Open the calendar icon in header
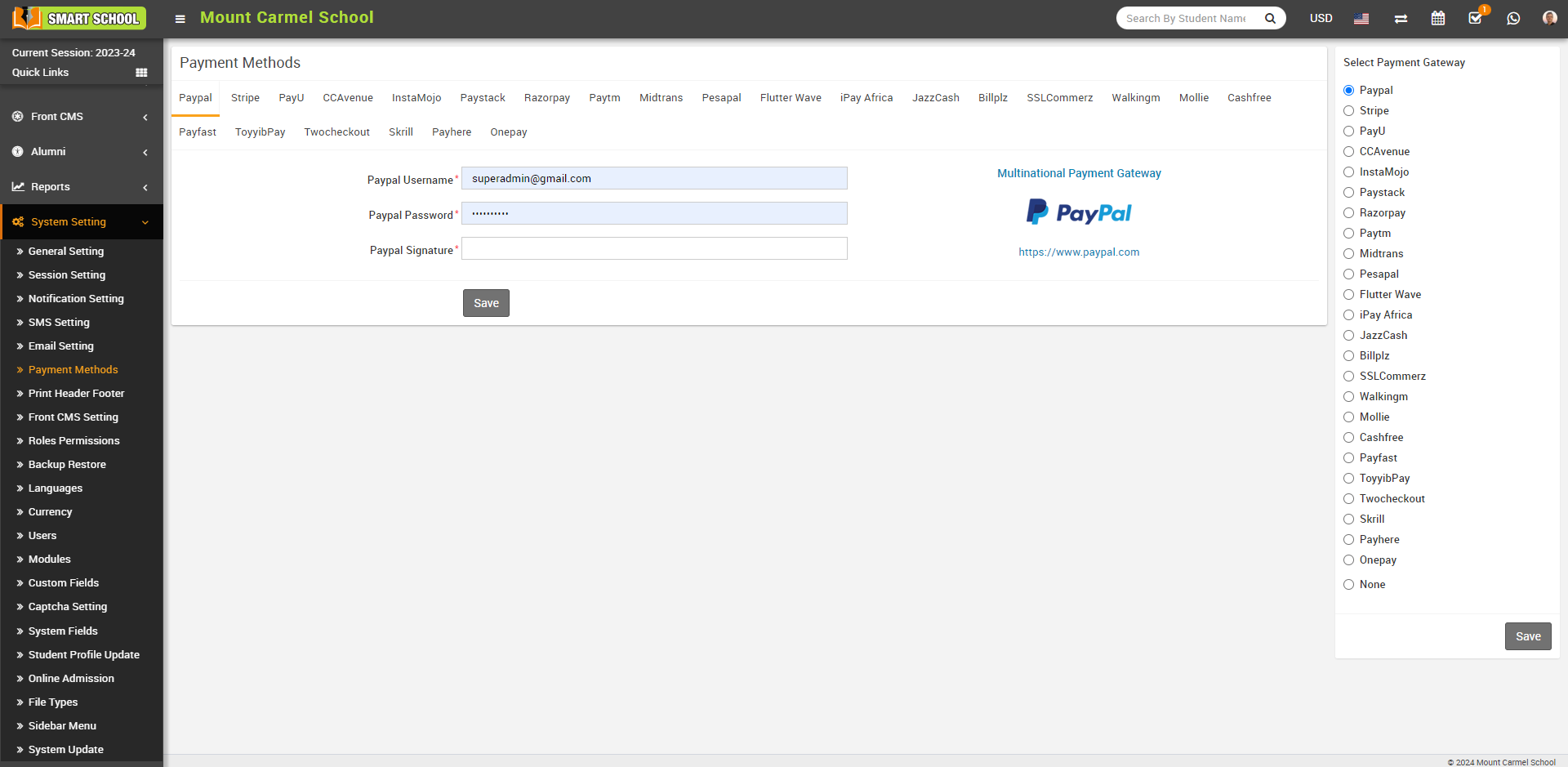1568x767 pixels. click(1438, 18)
